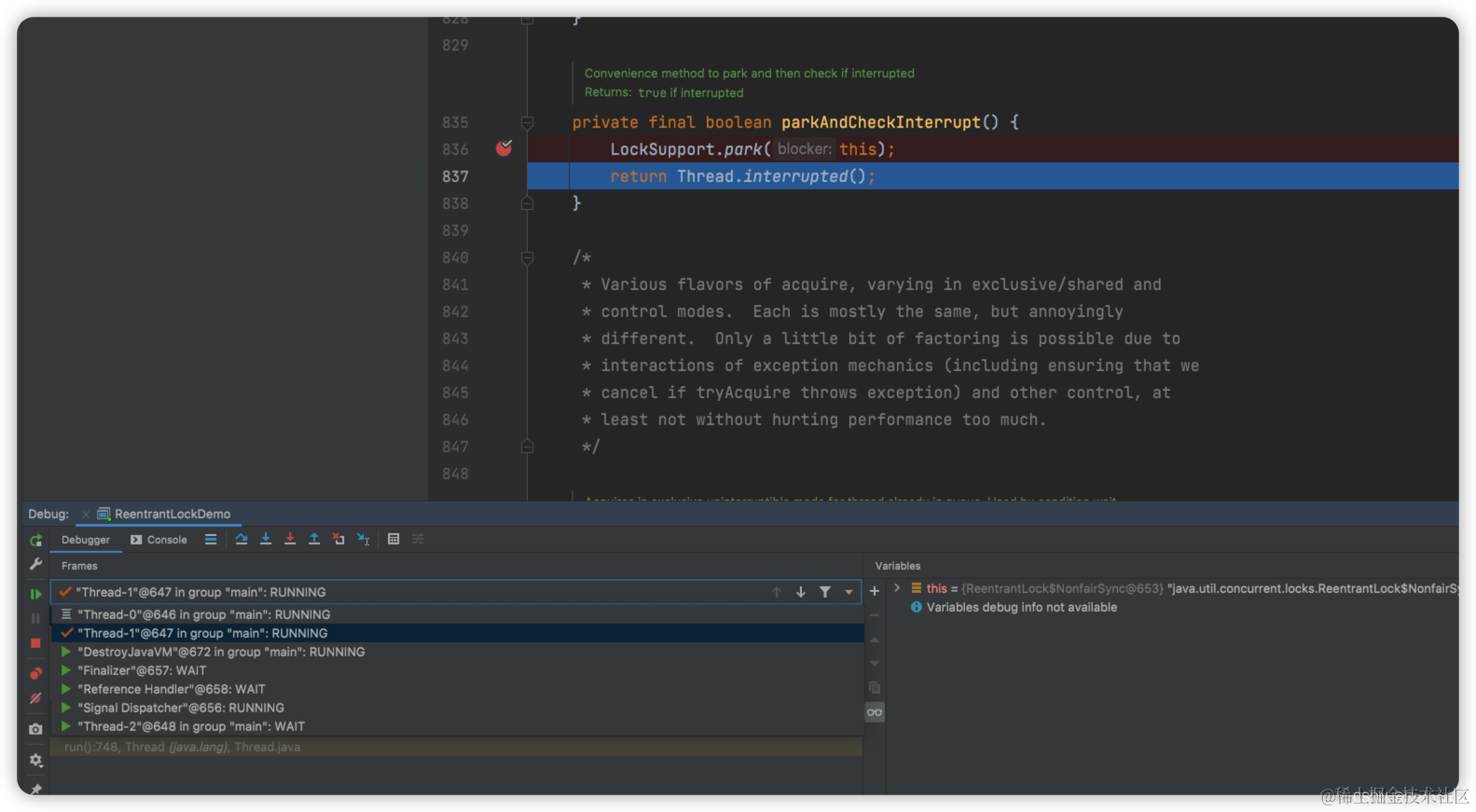Click the LockSupport.park call on line 836
This screenshot has width=1476, height=812.
coord(752,149)
